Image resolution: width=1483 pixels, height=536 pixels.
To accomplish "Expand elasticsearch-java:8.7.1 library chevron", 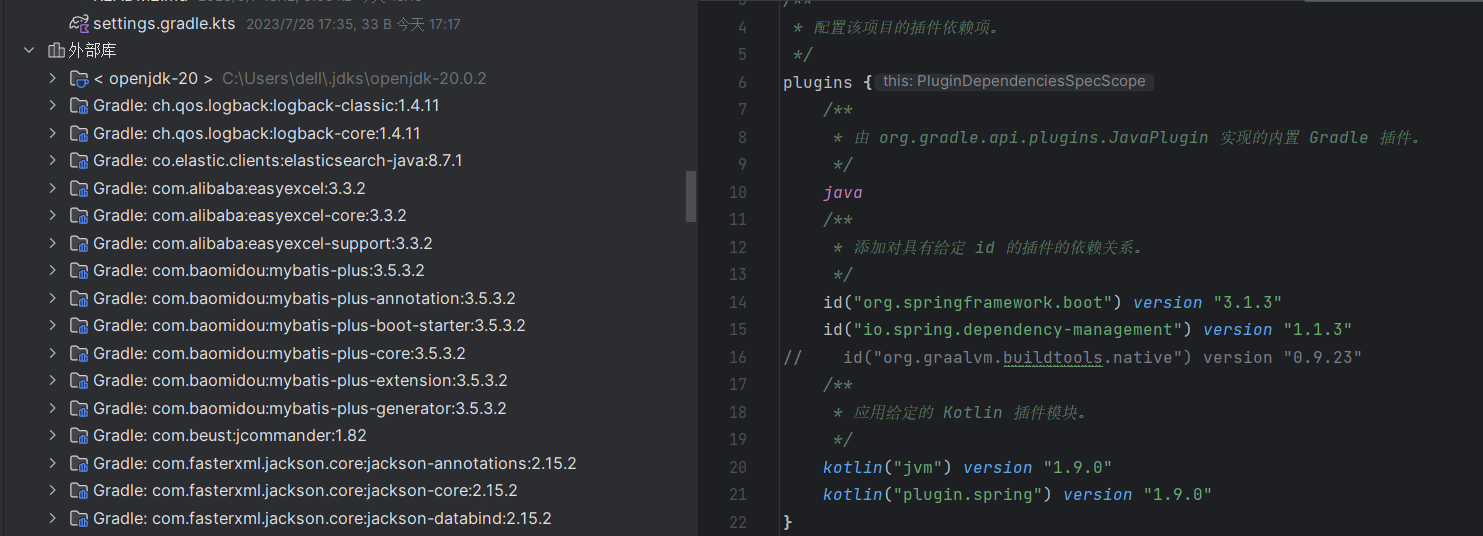I will [x=53, y=160].
